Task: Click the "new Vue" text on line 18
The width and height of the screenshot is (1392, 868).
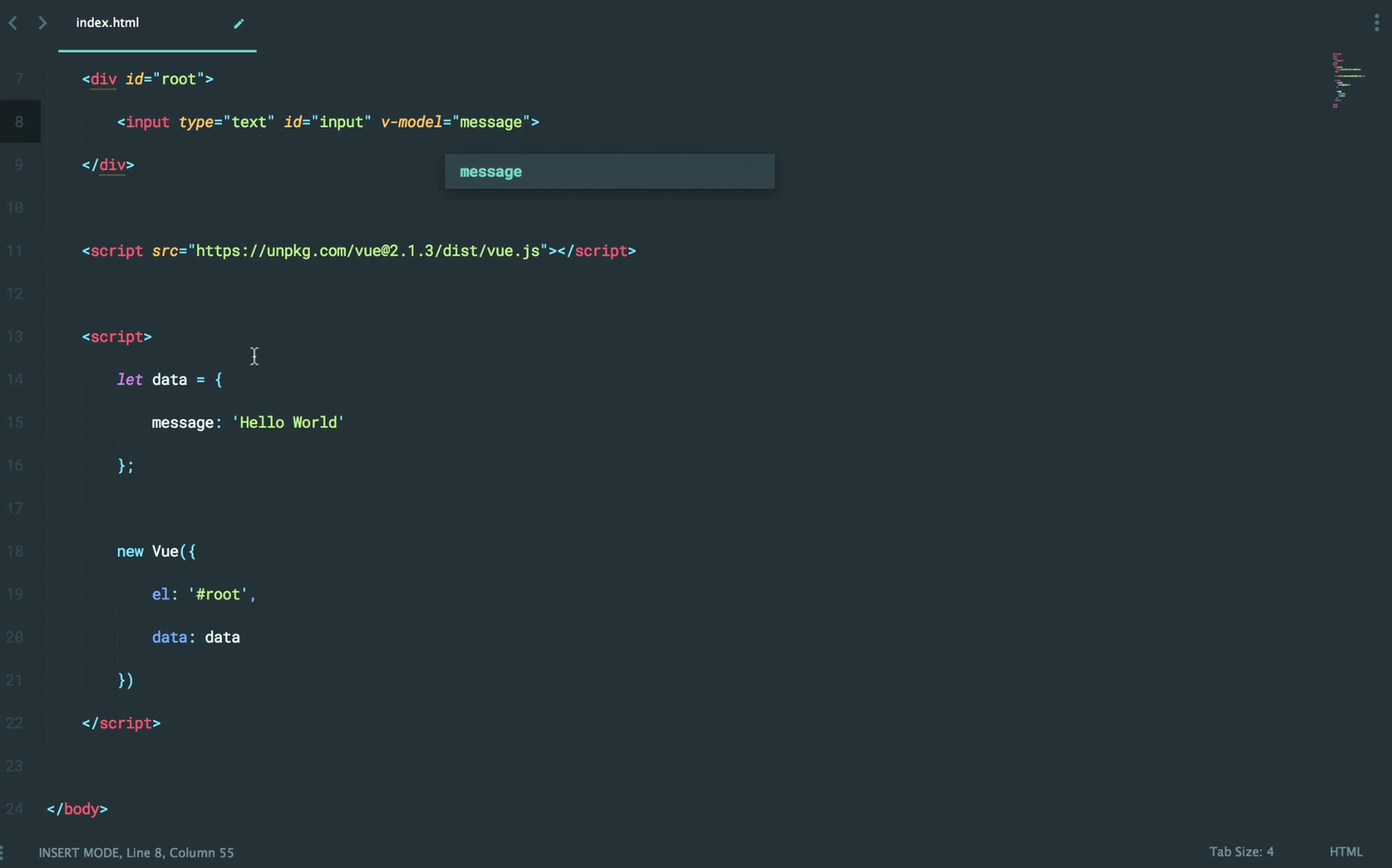Action: (x=148, y=552)
